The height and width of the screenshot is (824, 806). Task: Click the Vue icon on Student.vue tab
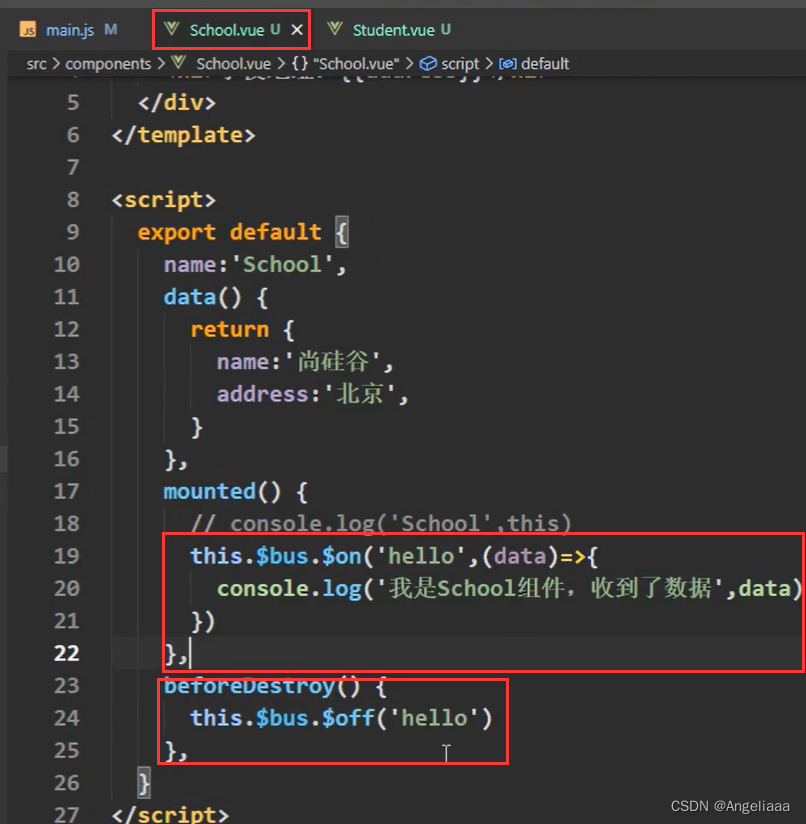click(335, 29)
